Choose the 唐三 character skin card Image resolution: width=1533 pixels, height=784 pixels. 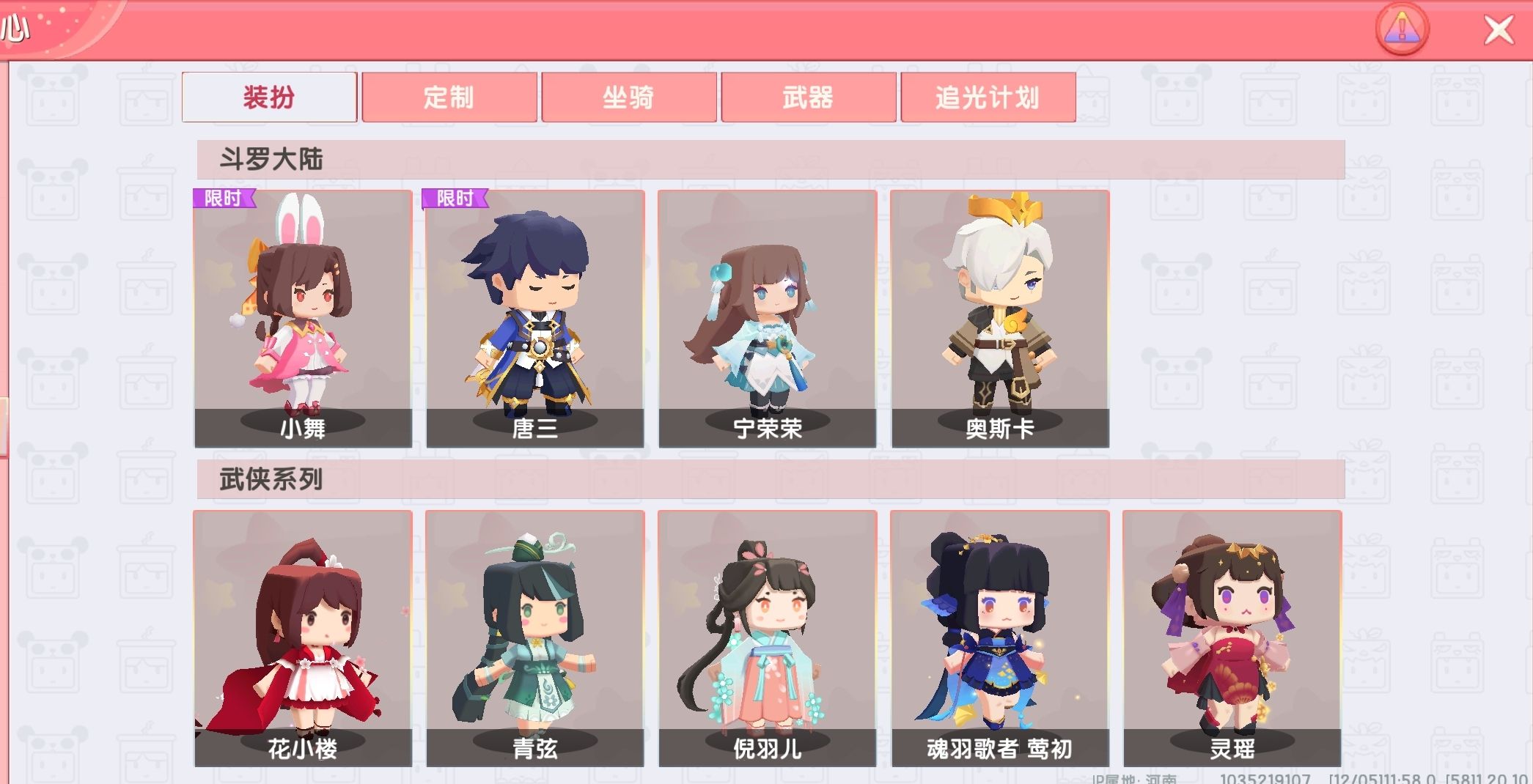click(535, 319)
